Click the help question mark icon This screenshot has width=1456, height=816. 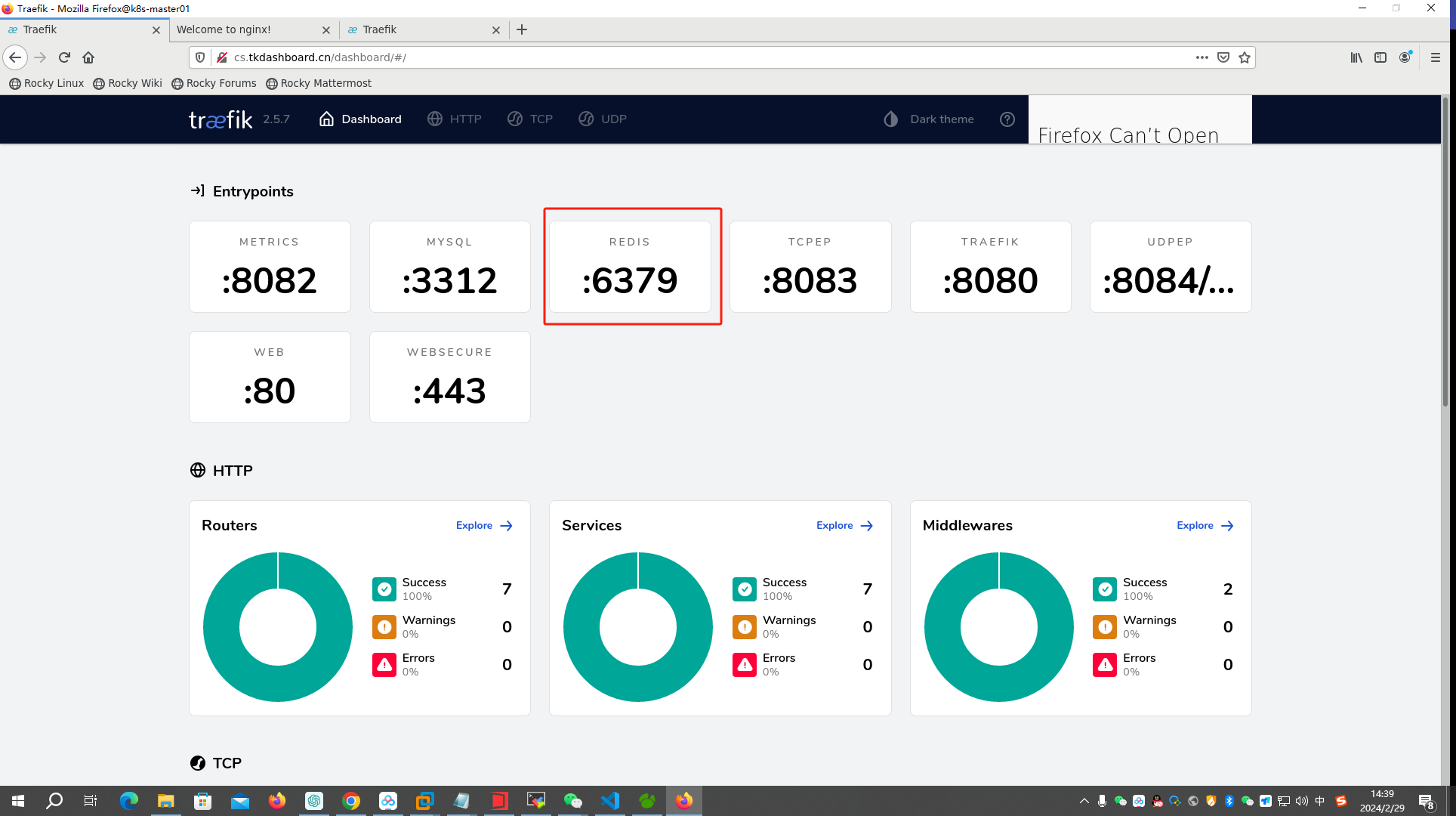click(x=1007, y=119)
